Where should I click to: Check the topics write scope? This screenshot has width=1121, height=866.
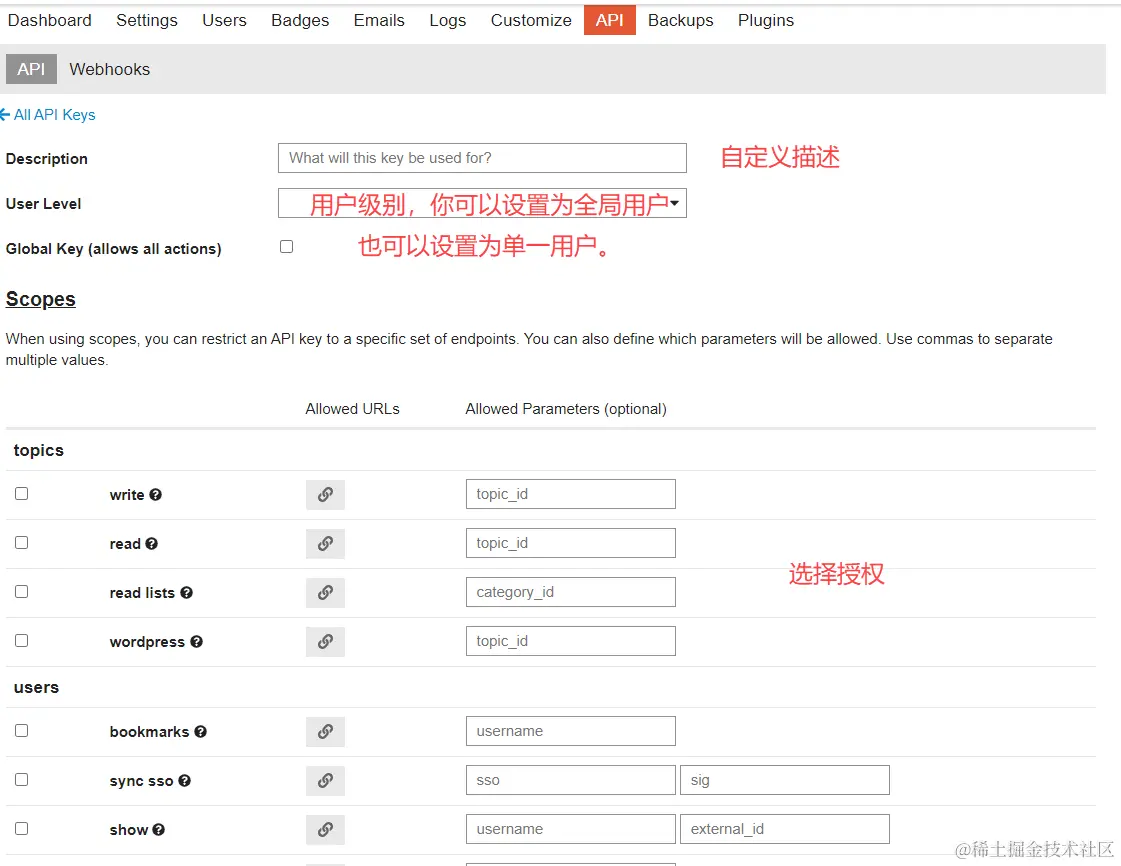21,493
